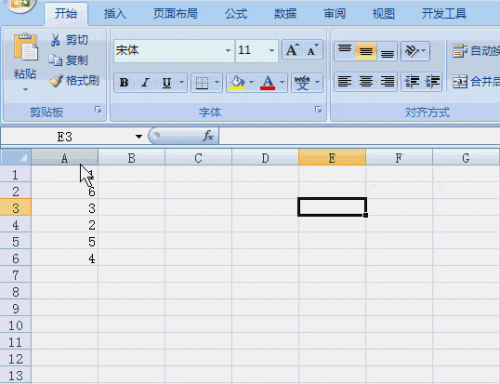Image resolution: width=500 pixels, height=384 pixels.
Task: Open text orientation dropdown arrow
Action: click(x=424, y=51)
